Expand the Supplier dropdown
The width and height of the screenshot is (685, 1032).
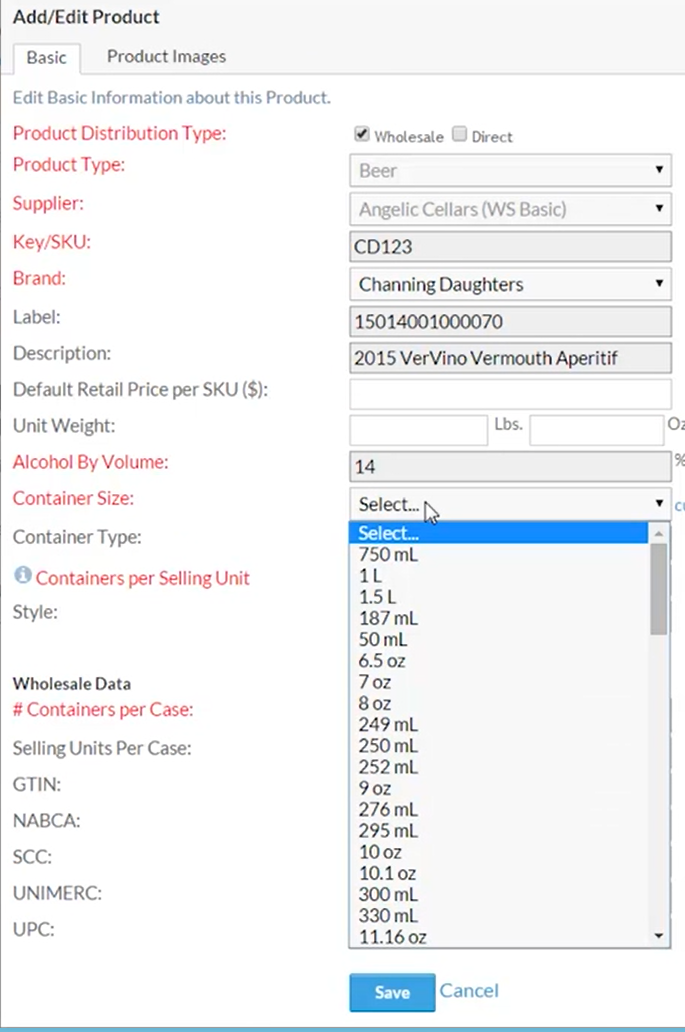tap(510, 209)
